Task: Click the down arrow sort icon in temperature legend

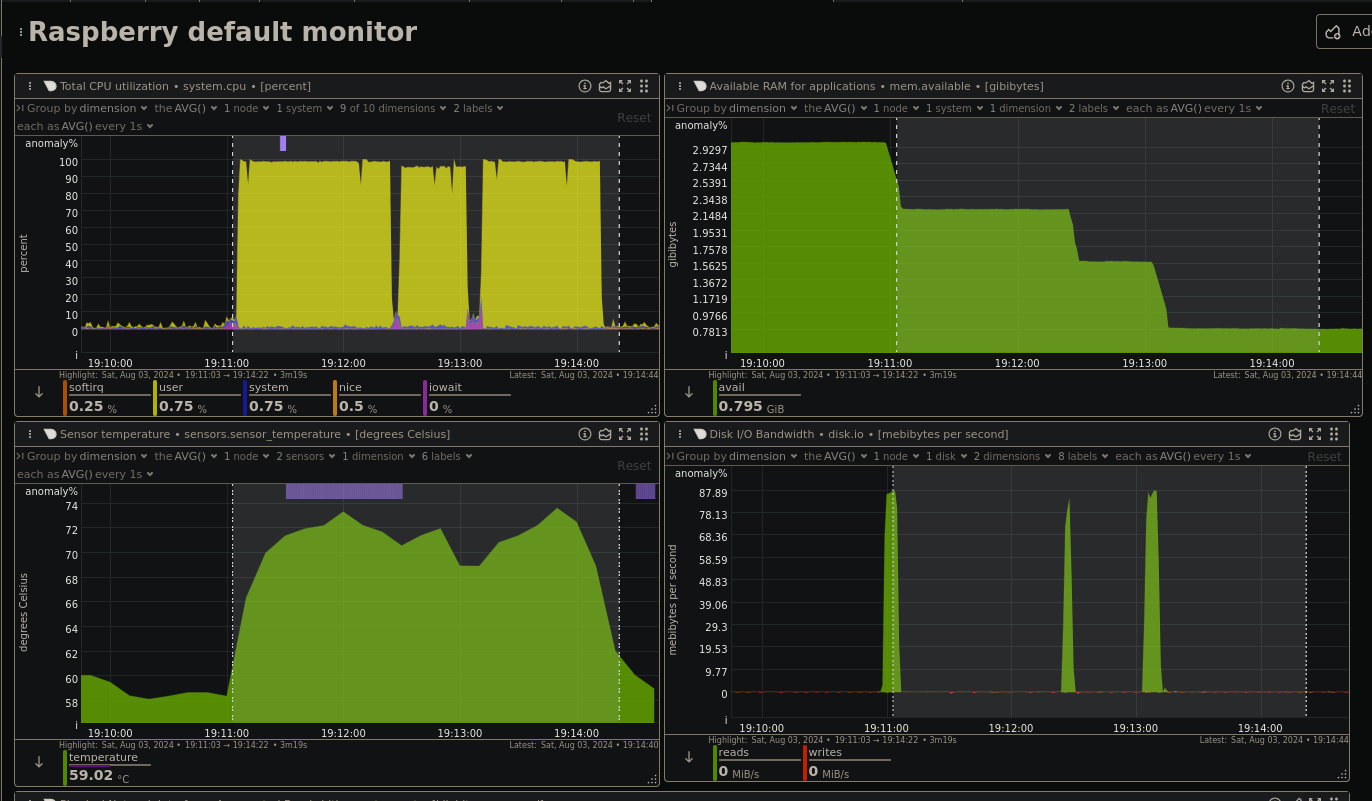Action: (x=39, y=762)
